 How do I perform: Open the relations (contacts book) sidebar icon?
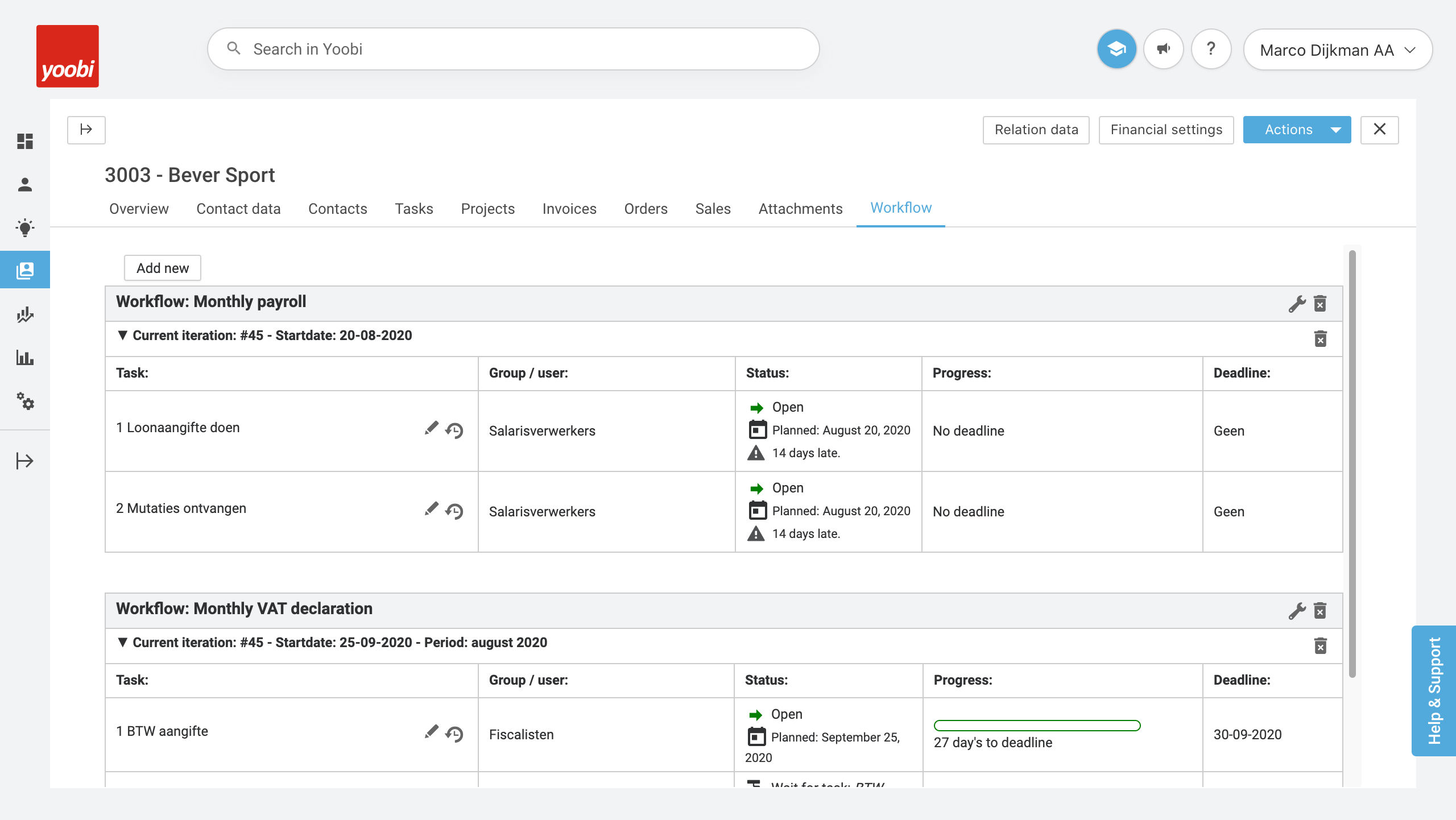click(x=25, y=270)
